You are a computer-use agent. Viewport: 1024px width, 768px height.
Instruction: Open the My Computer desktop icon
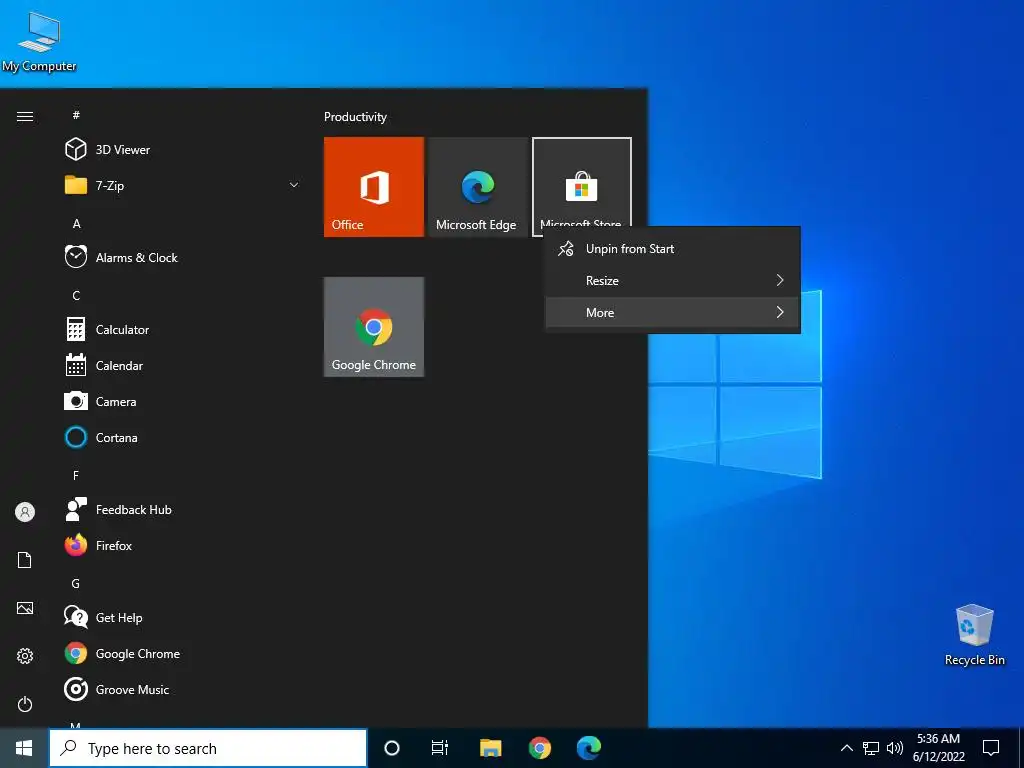(x=39, y=40)
